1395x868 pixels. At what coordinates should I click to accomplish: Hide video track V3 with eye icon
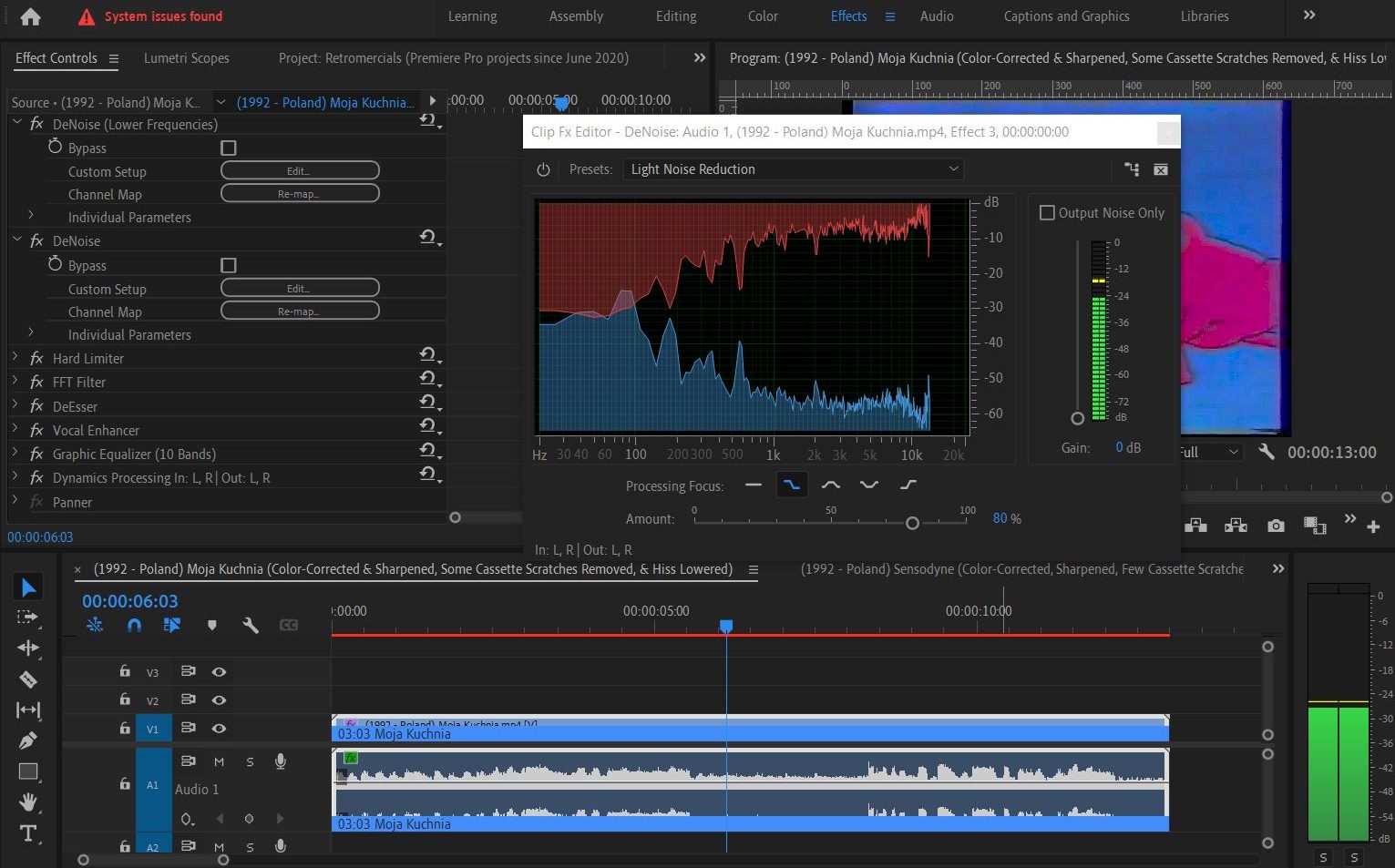219,672
